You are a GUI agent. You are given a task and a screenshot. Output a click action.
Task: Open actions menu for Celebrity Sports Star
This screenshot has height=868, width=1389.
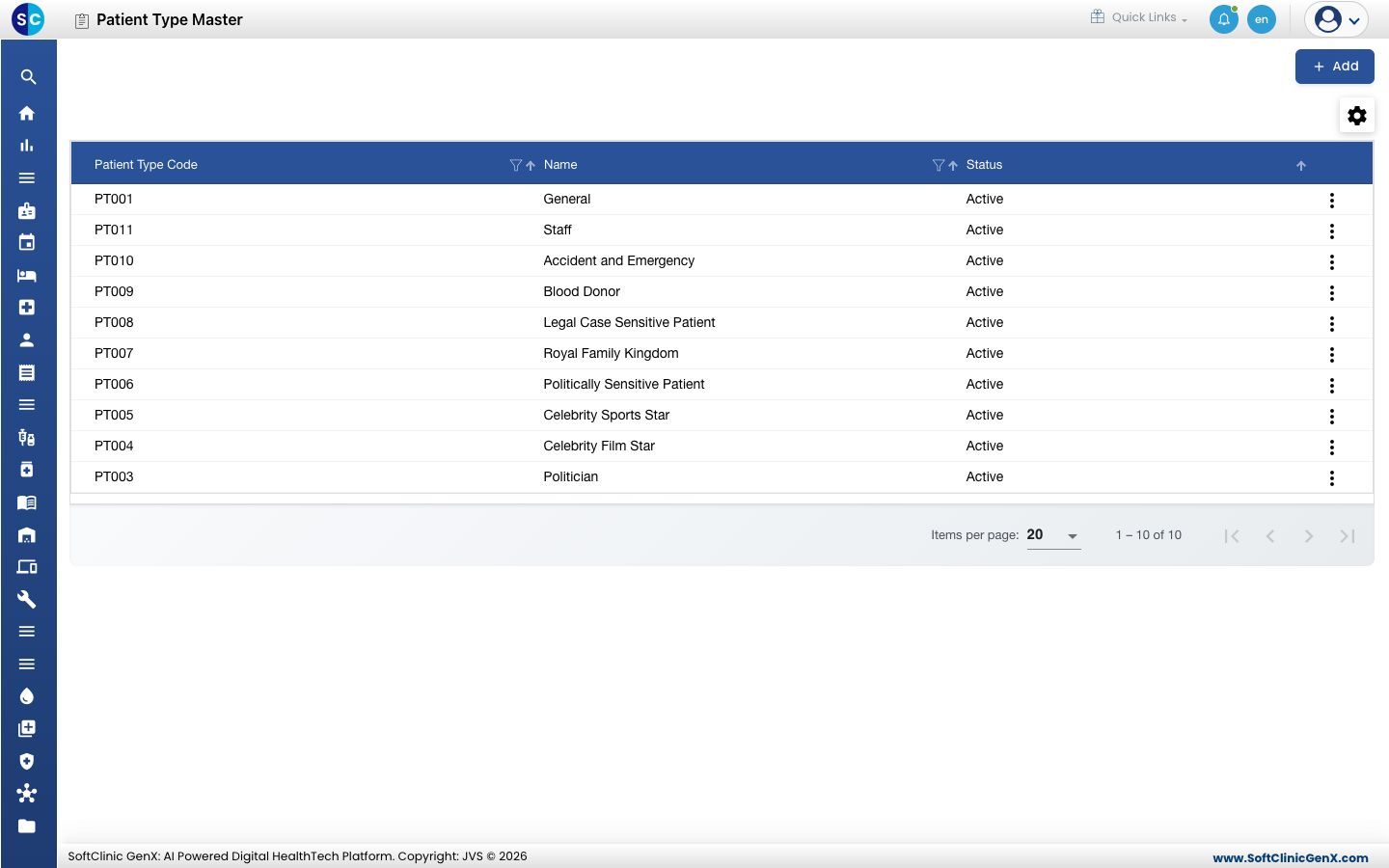[1332, 417]
